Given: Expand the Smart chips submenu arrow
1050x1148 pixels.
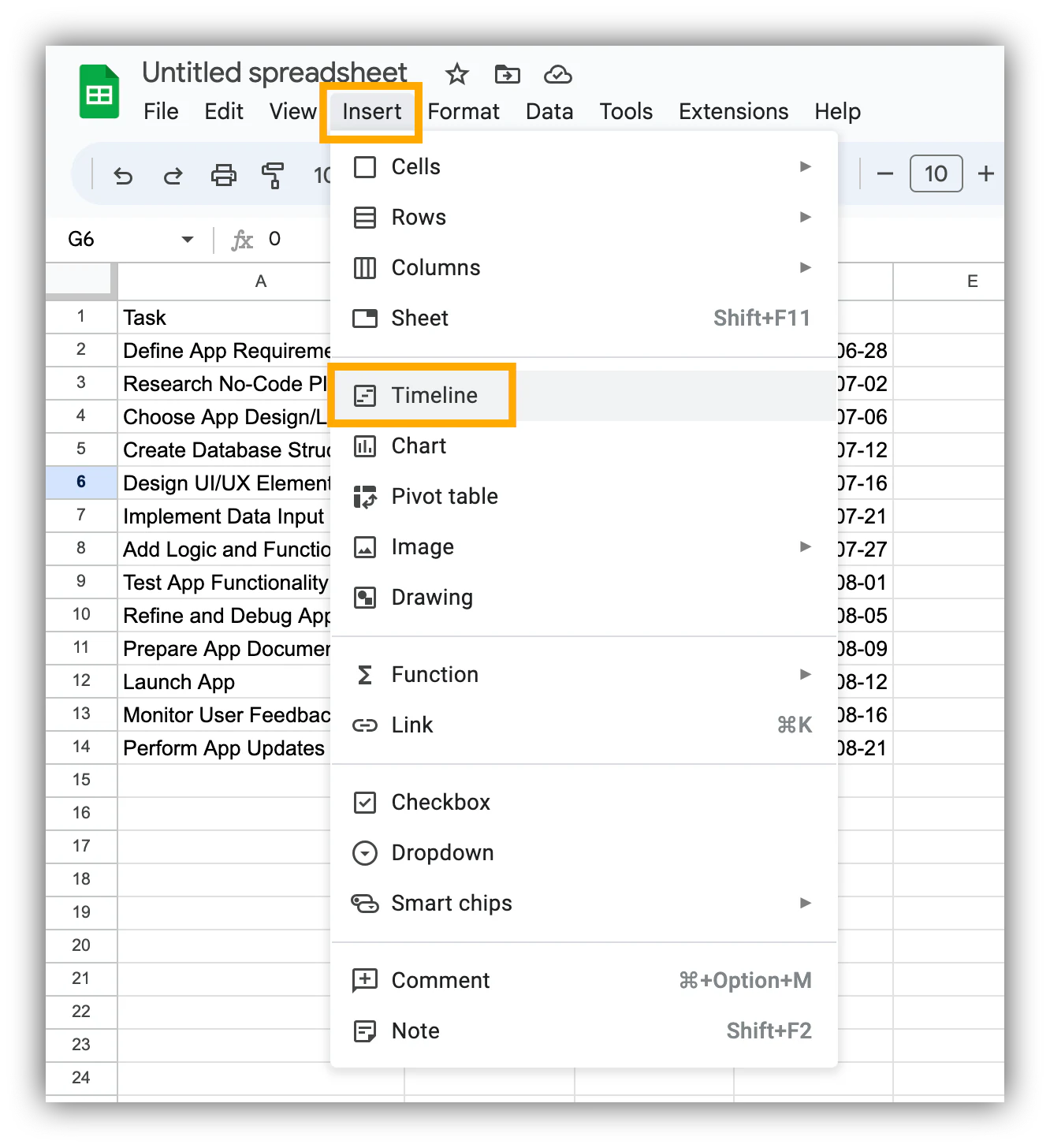Looking at the screenshot, I should click(x=805, y=903).
